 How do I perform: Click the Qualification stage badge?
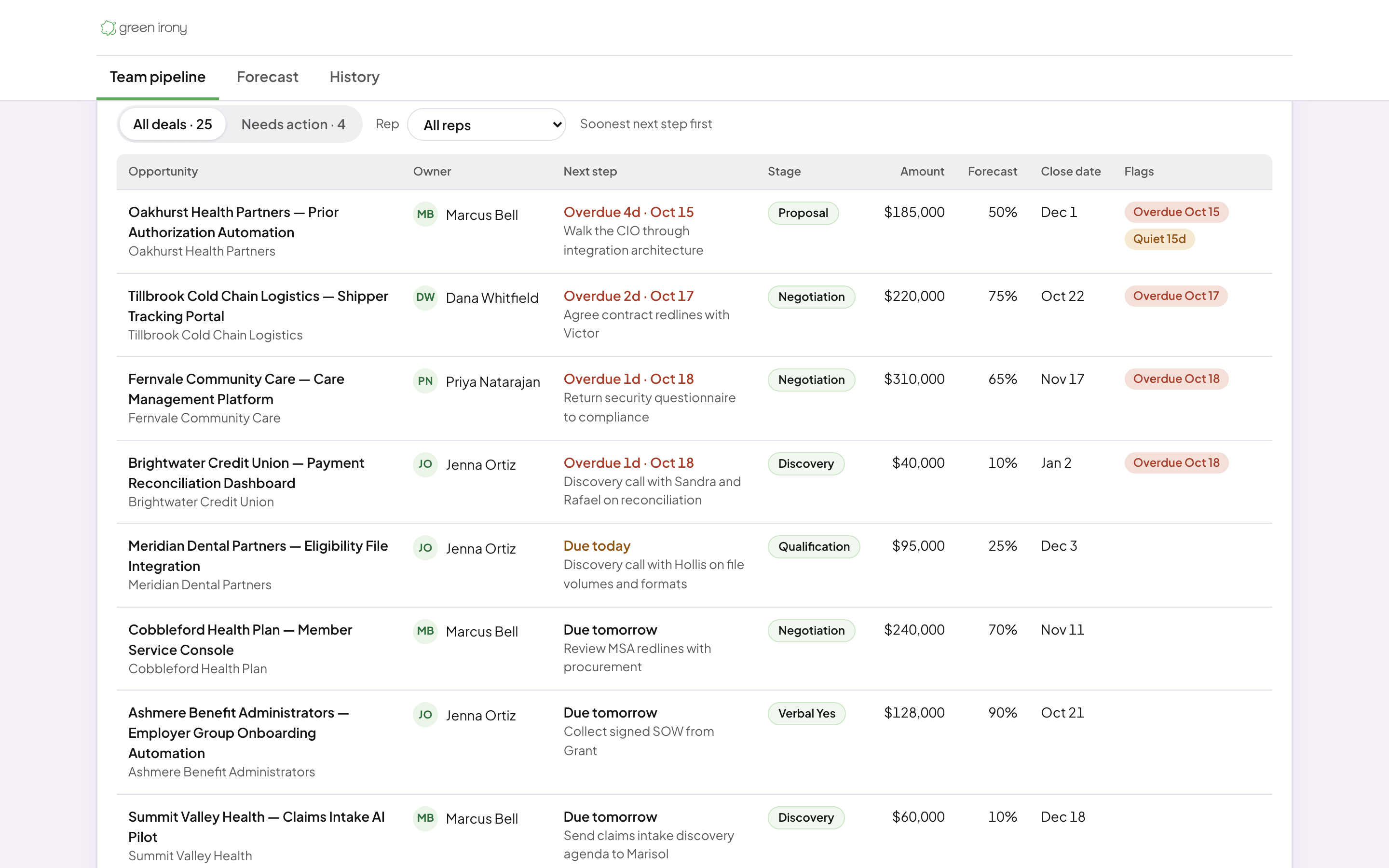point(814,546)
